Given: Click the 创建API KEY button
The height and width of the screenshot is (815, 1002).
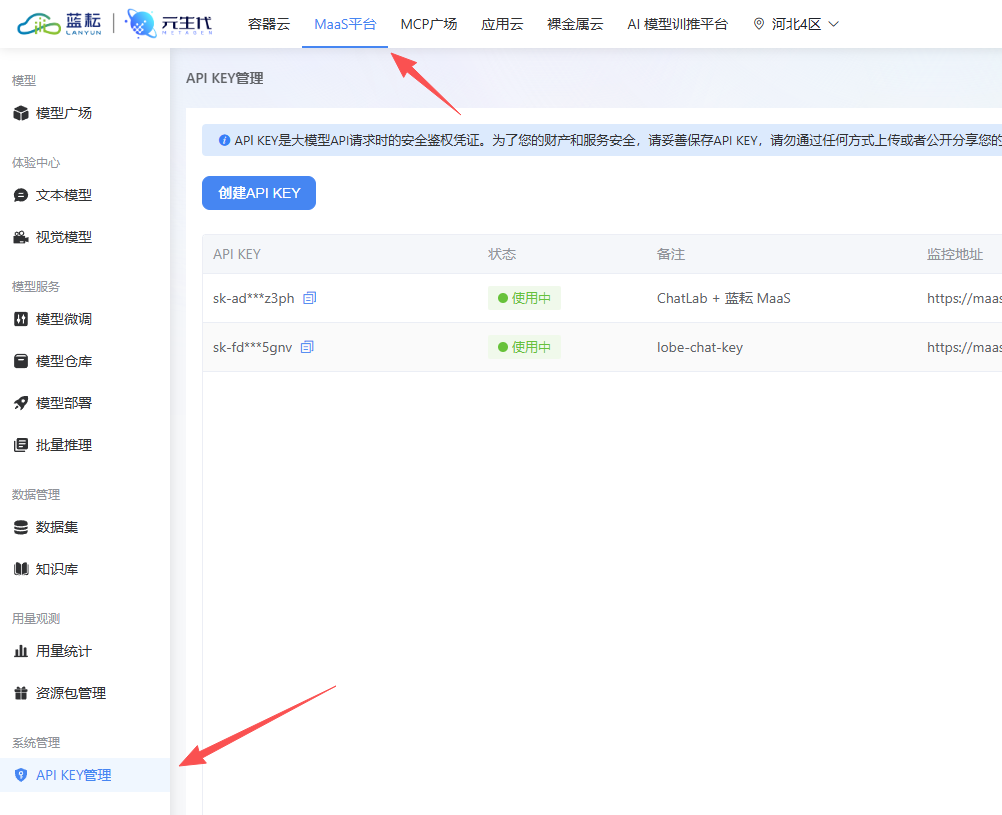Looking at the screenshot, I should point(258,193).
